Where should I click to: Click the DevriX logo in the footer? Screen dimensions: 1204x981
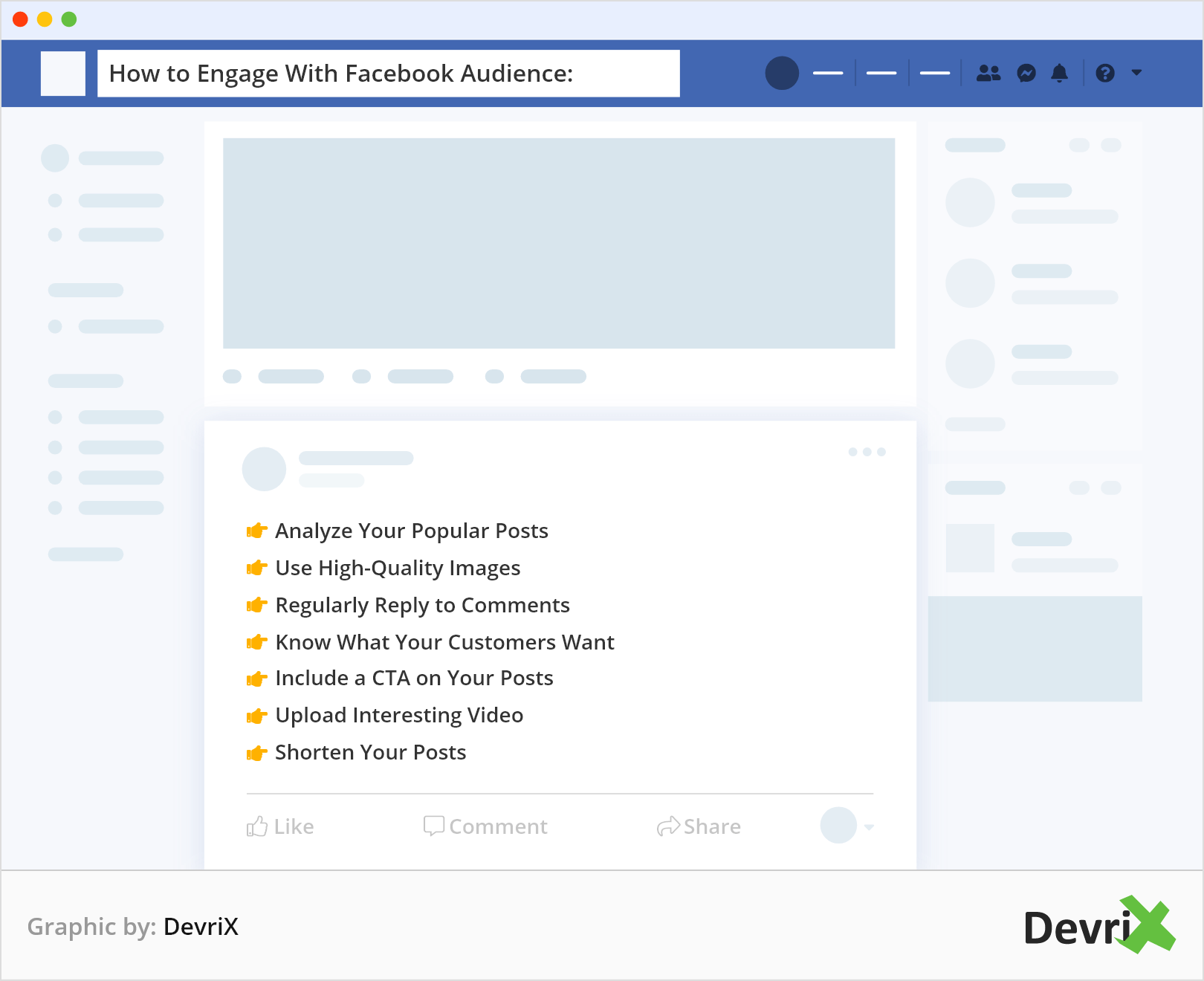pyautogui.click(x=1099, y=925)
